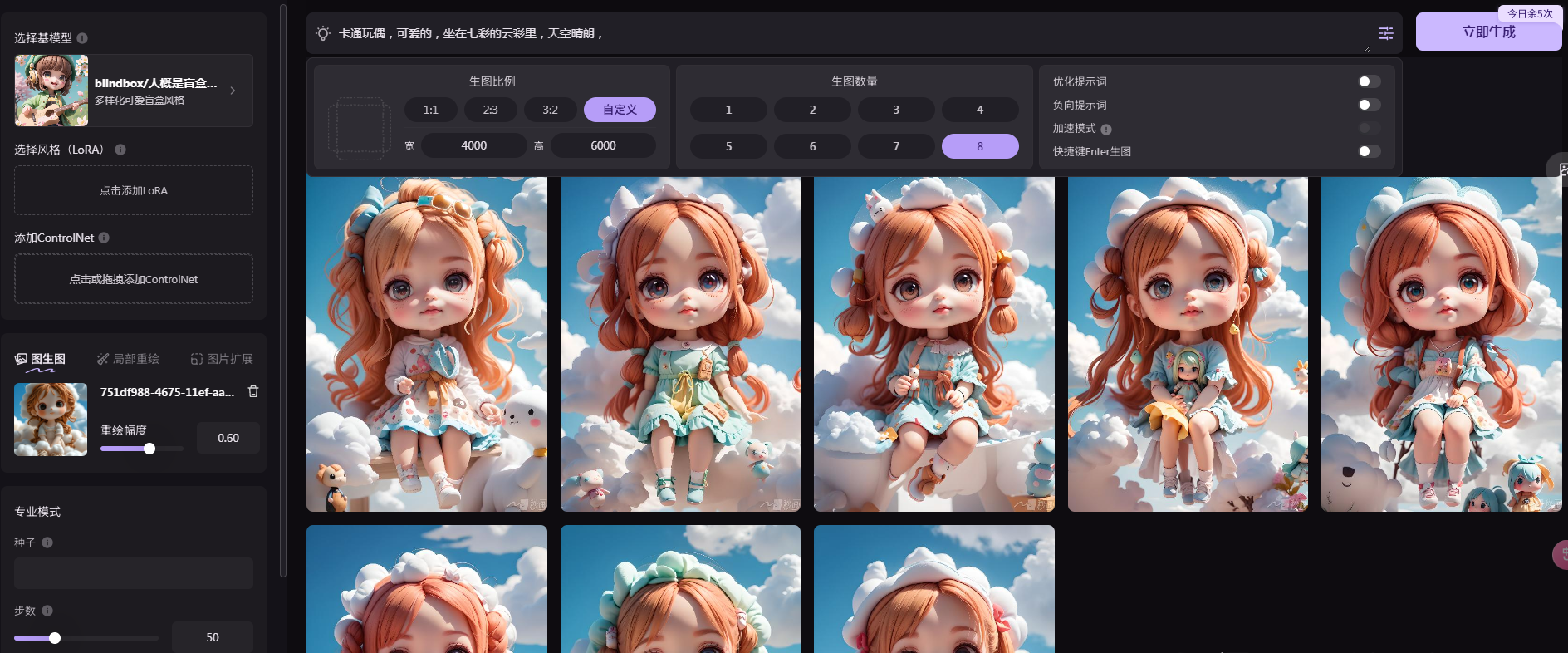The height and width of the screenshot is (653, 1568).
Task: Click the image icon at right edge
Action: (1561, 169)
